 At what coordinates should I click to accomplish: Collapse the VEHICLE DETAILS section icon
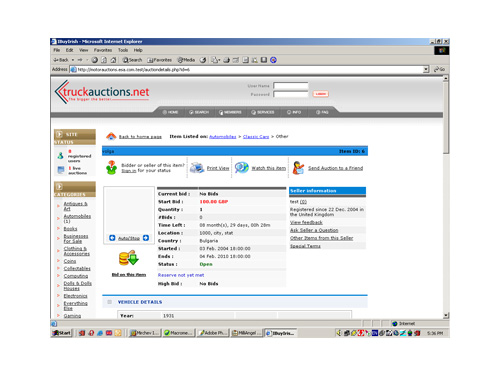point(109,302)
